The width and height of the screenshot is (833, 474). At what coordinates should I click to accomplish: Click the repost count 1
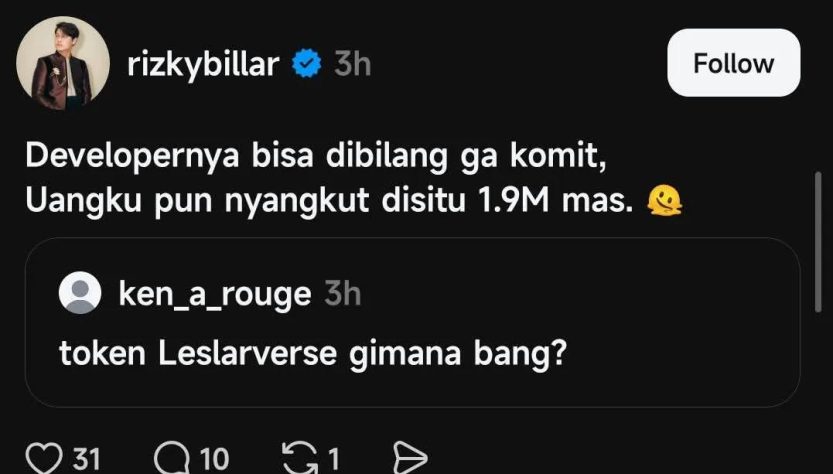pos(333,459)
